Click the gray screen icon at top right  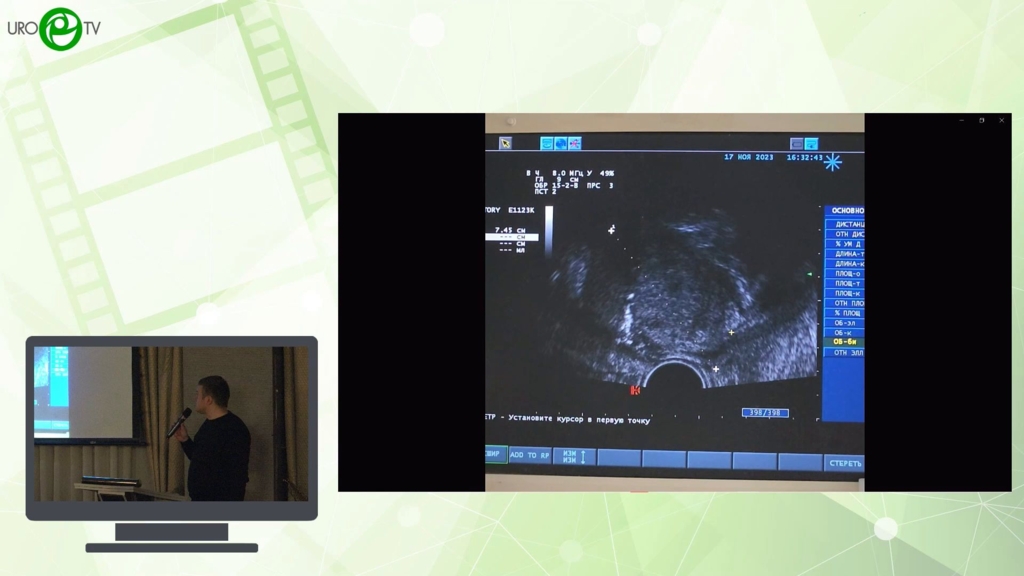pos(797,144)
